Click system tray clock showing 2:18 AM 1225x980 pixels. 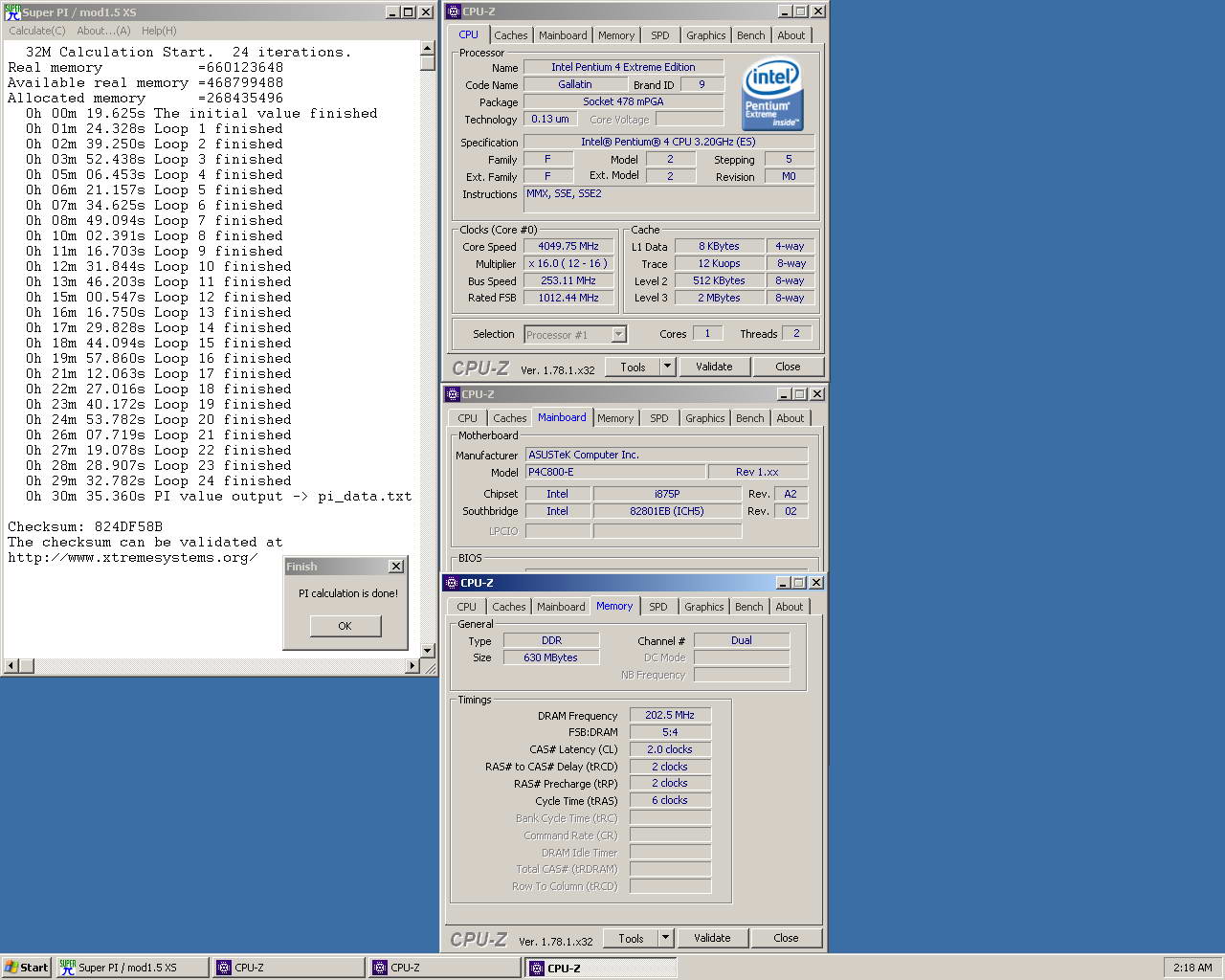click(1192, 968)
